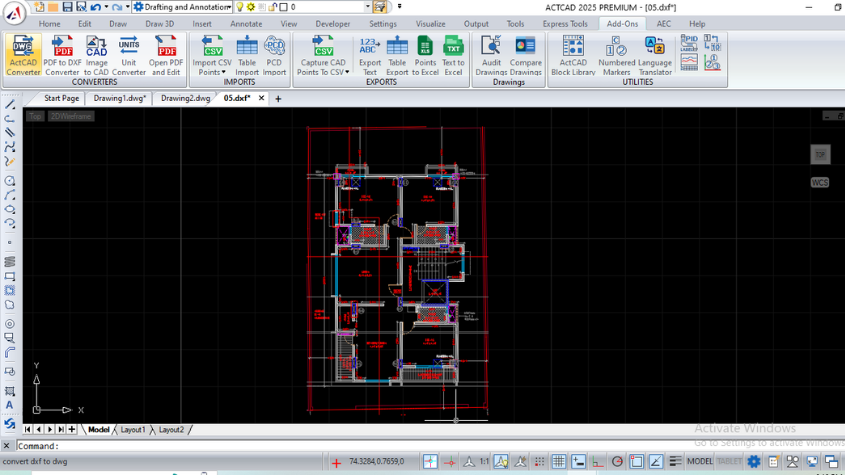Open Image to CAD converter
Screen dimensions: 845x475
point(96,56)
